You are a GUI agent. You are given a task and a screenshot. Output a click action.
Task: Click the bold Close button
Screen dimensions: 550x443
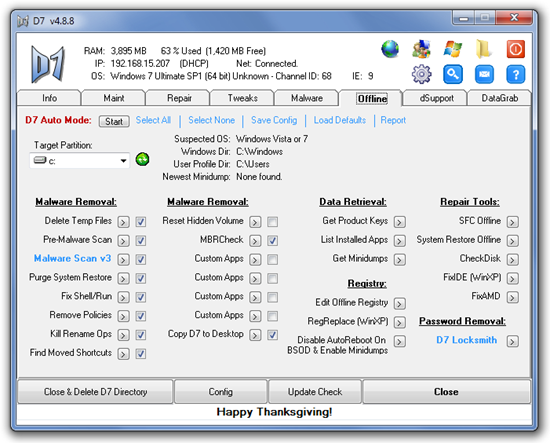coord(446,391)
